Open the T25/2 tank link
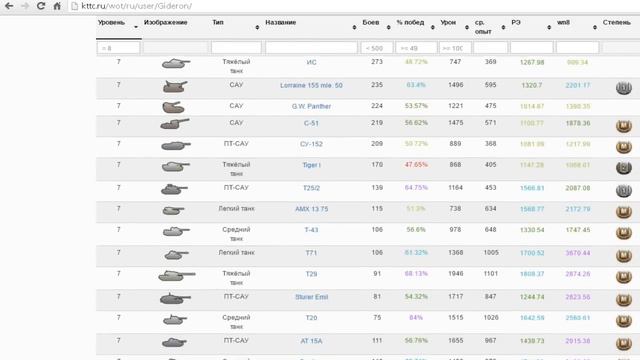 pos(311,188)
